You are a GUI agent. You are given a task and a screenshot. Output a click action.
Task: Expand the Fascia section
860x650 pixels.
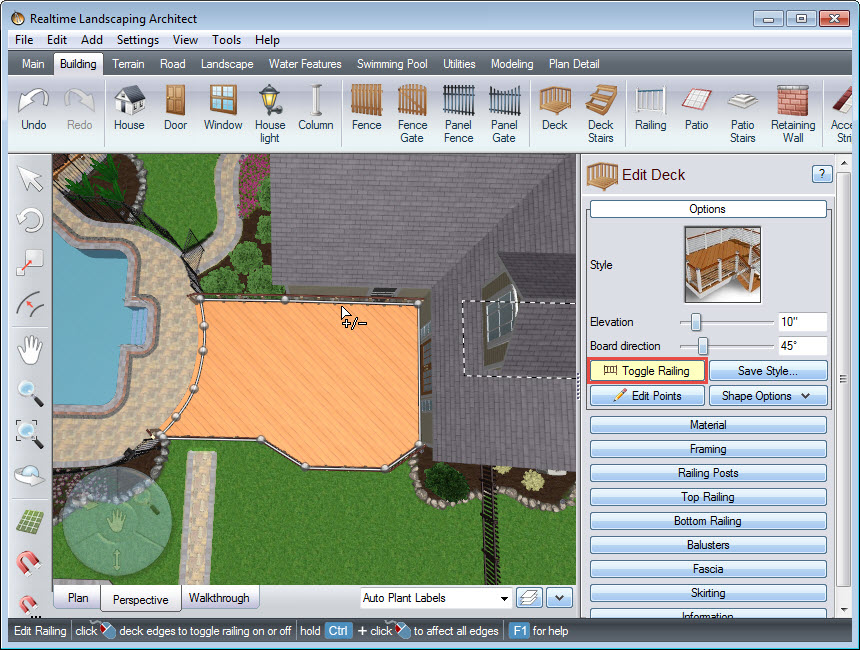point(708,569)
